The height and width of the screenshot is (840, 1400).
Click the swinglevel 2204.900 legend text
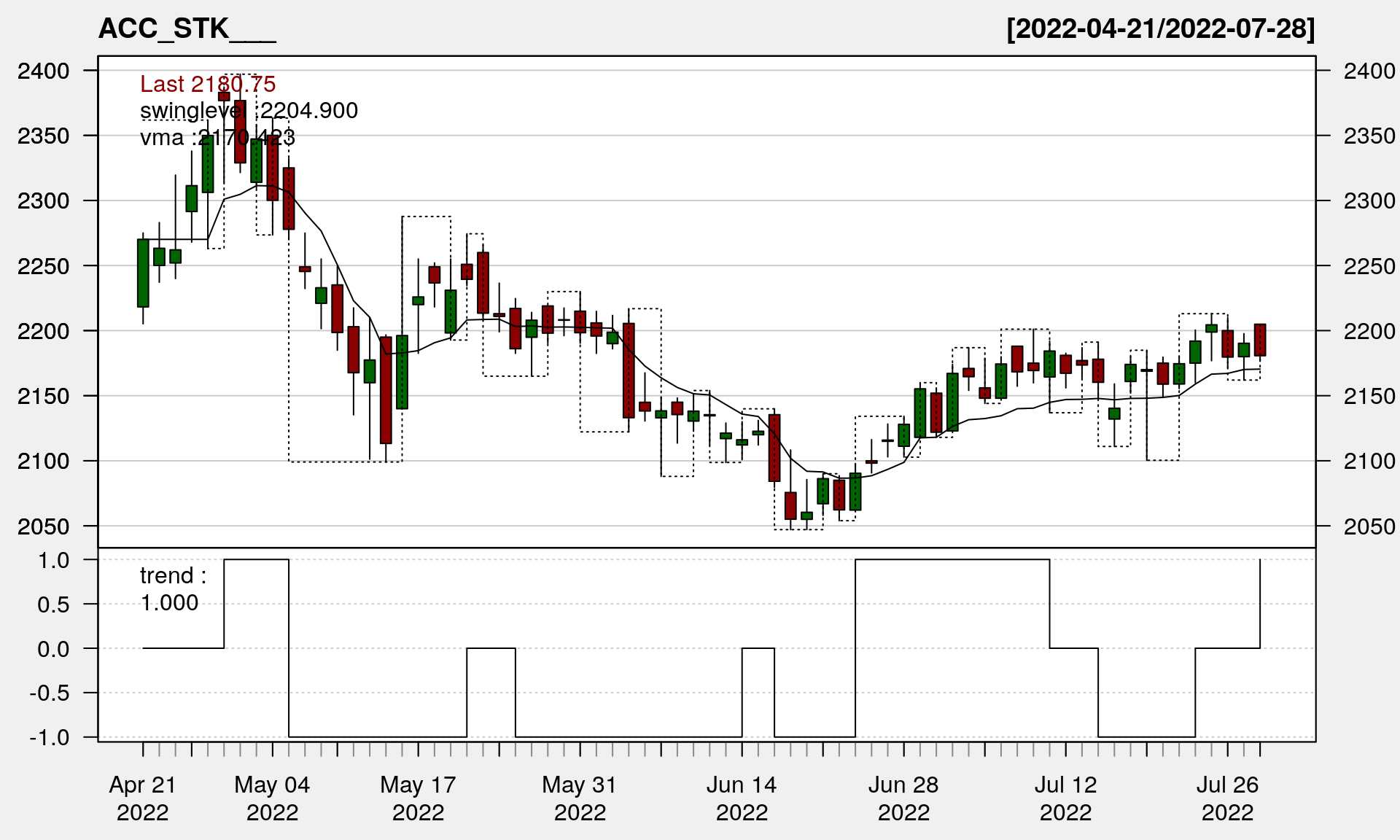(x=249, y=111)
